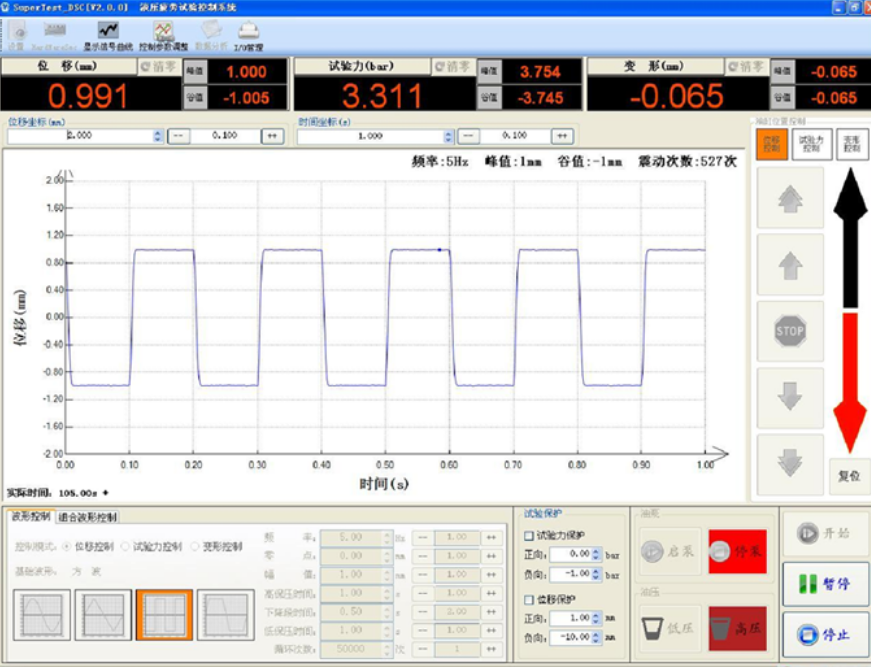The height and width of the screenshot is (667, 871).
Task: Click the 位移坐标 ++ increment button
Action: coord(271,136)
